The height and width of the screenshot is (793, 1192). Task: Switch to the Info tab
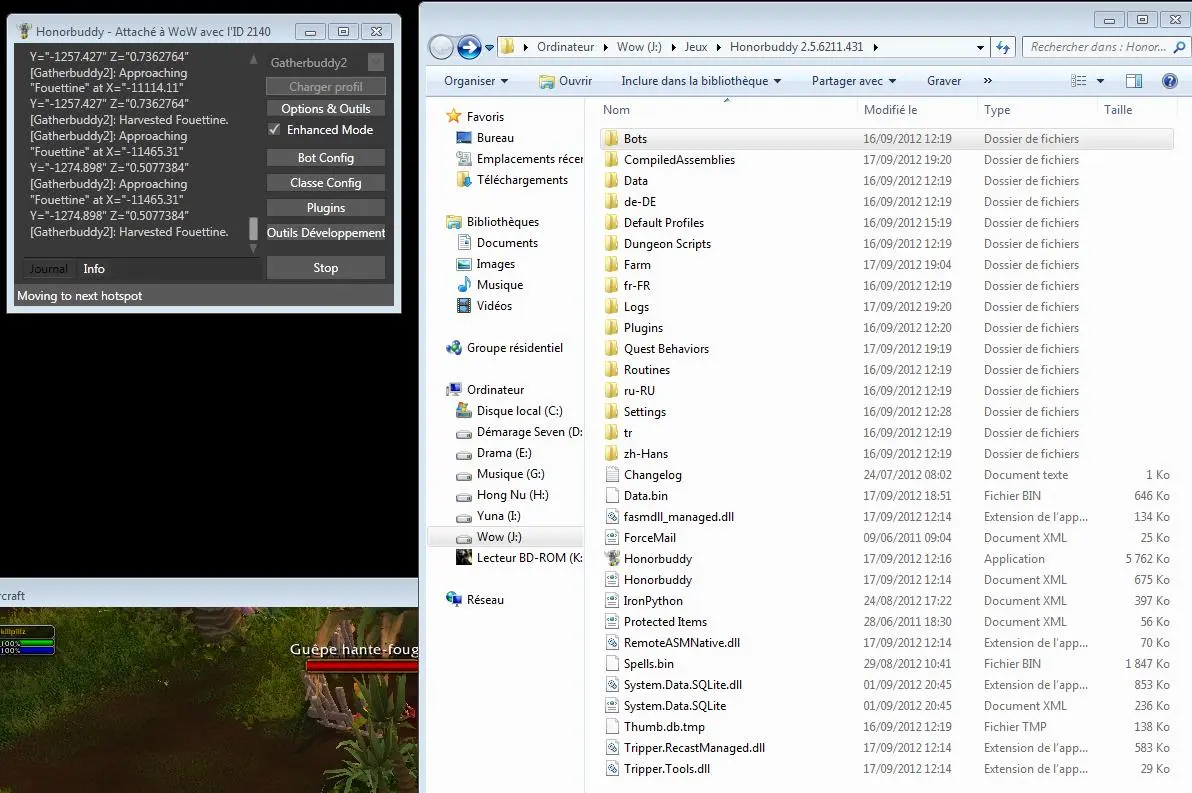pyautogui.click(x=94, y=269)
